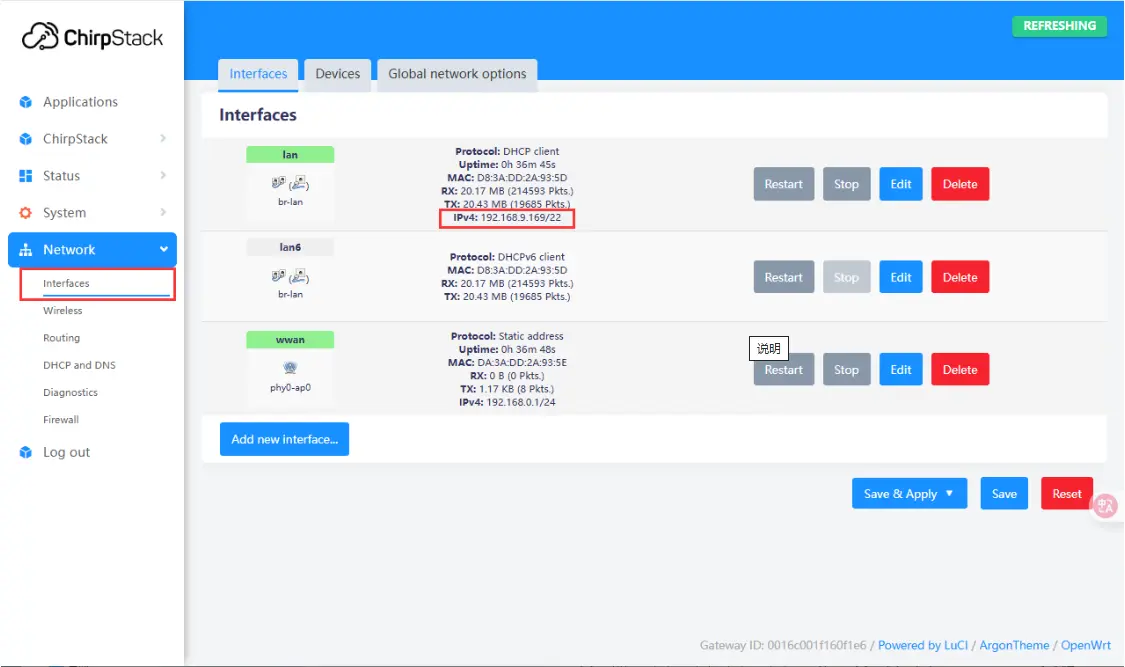Click the Applications sidebar icon
The image size is (1125, 667).
pyautogui.click(x=24, y=101)
